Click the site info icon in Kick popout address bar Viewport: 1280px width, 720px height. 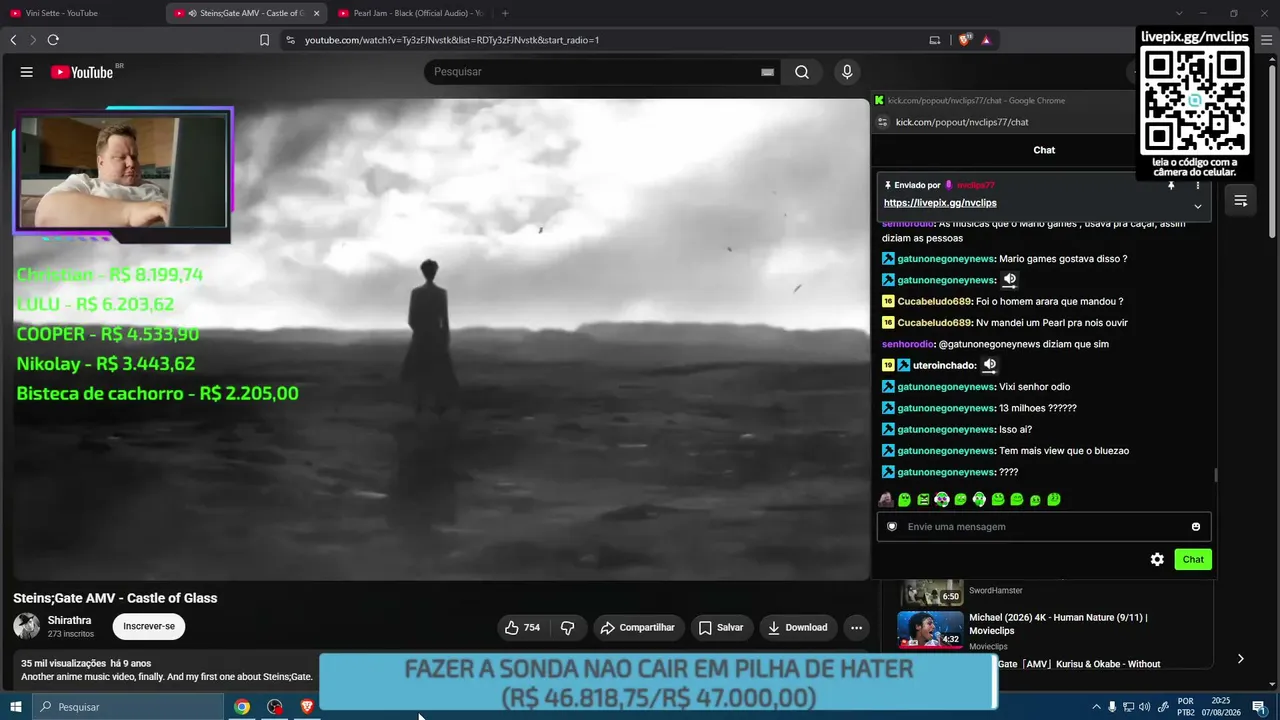[882, 122]
